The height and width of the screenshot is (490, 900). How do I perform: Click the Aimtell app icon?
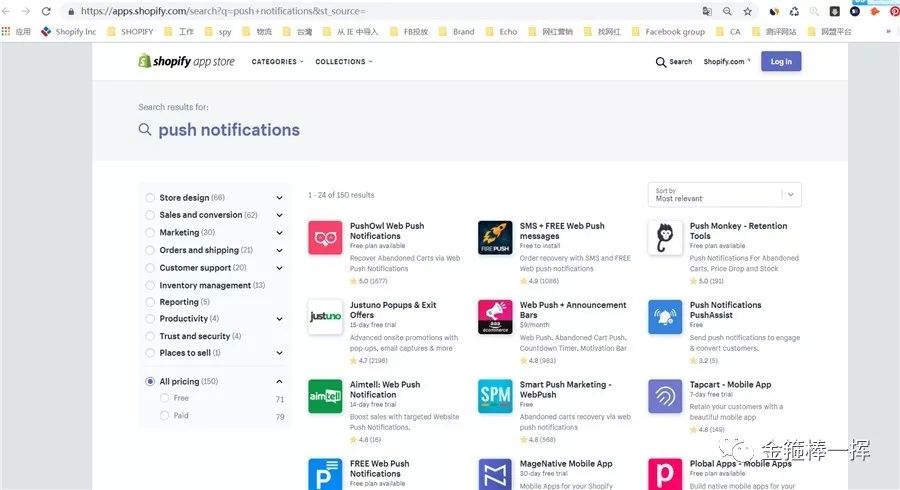click(x=325, y=396)
